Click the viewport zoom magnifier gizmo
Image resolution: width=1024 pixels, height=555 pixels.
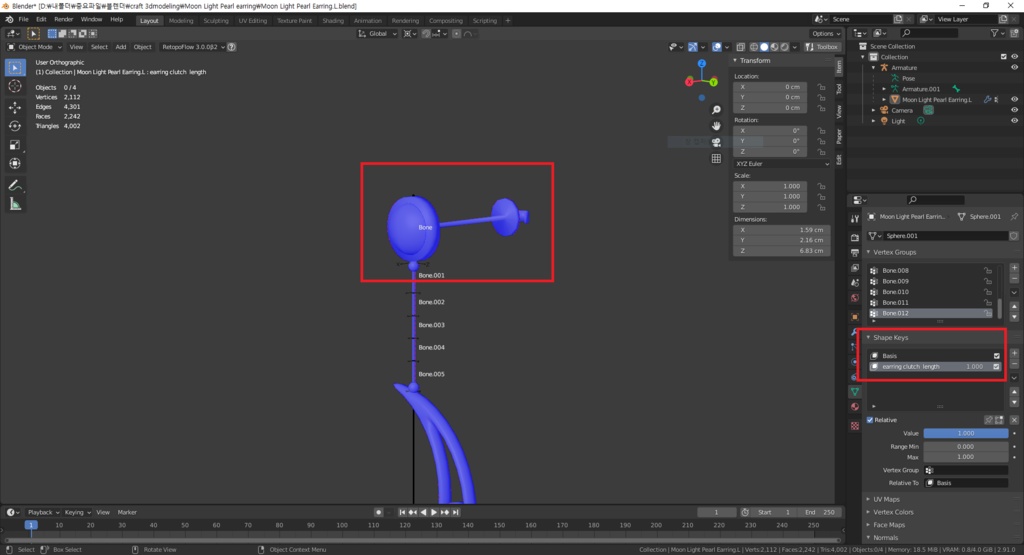pyautogui.click(x=716, y=110)
